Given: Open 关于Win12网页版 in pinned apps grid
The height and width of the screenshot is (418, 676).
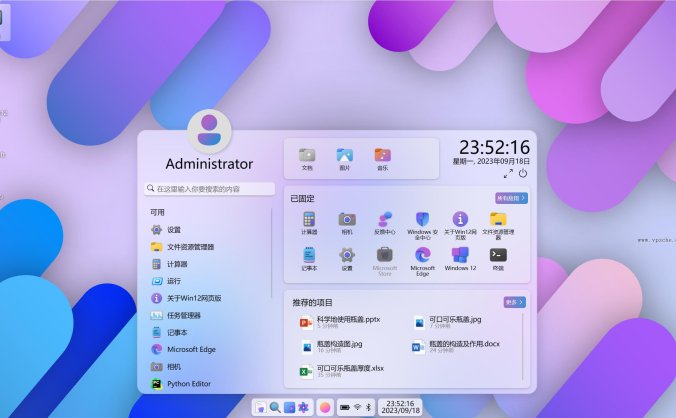Looking at the screenshot, I should [460, 226].
